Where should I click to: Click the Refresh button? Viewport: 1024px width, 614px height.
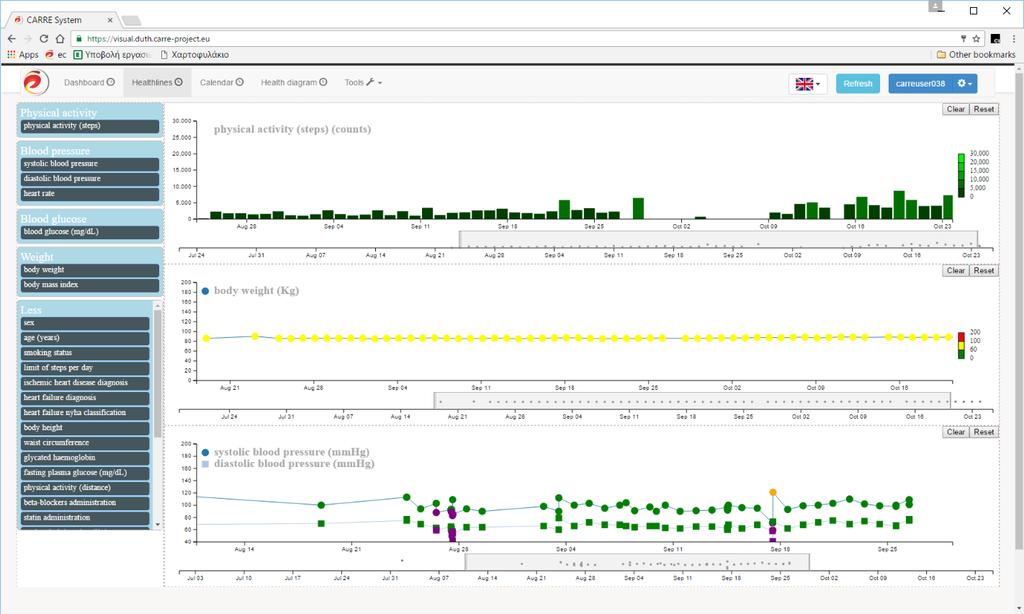857,84
